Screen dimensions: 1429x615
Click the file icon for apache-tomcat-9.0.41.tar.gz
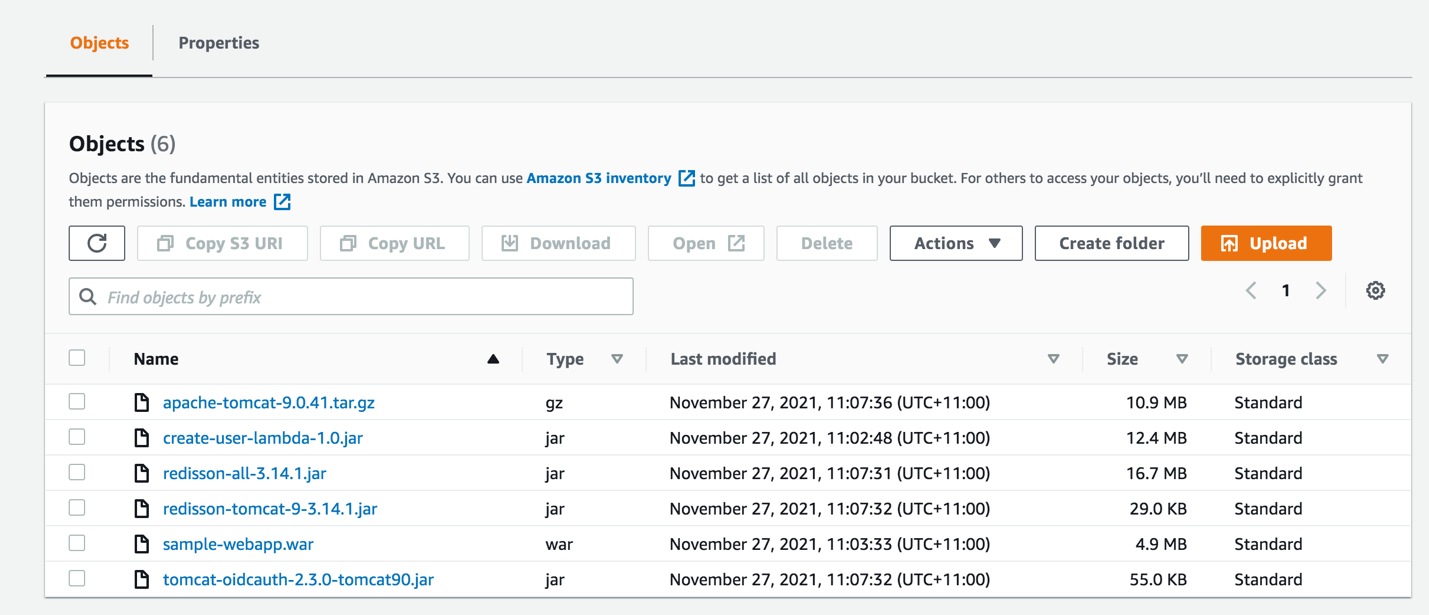point(142,403)
